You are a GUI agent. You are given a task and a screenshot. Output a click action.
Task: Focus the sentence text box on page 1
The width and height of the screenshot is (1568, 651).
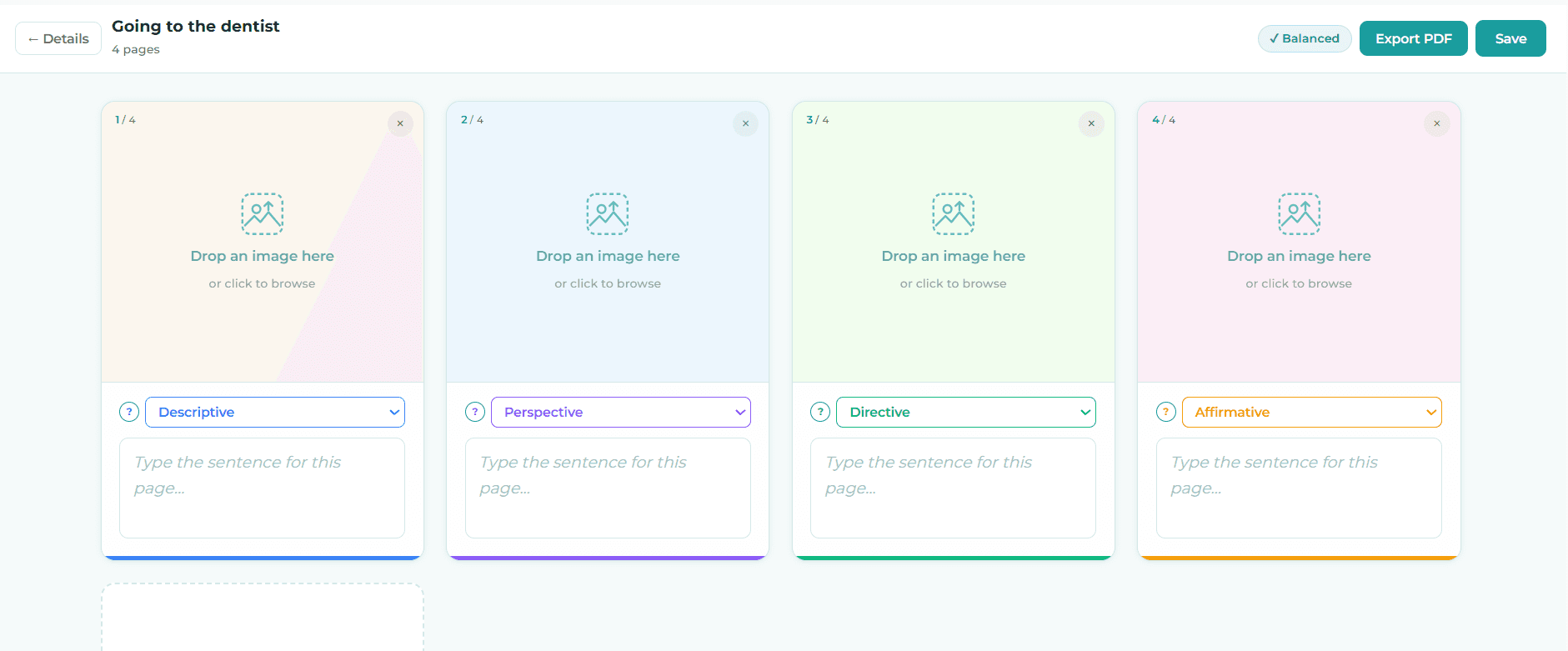point(263,488)
